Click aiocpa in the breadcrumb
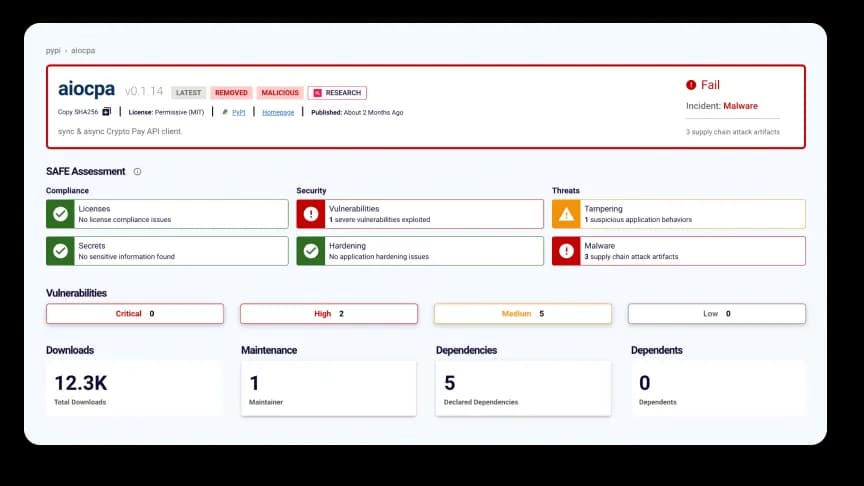 [x=83, y=50]
